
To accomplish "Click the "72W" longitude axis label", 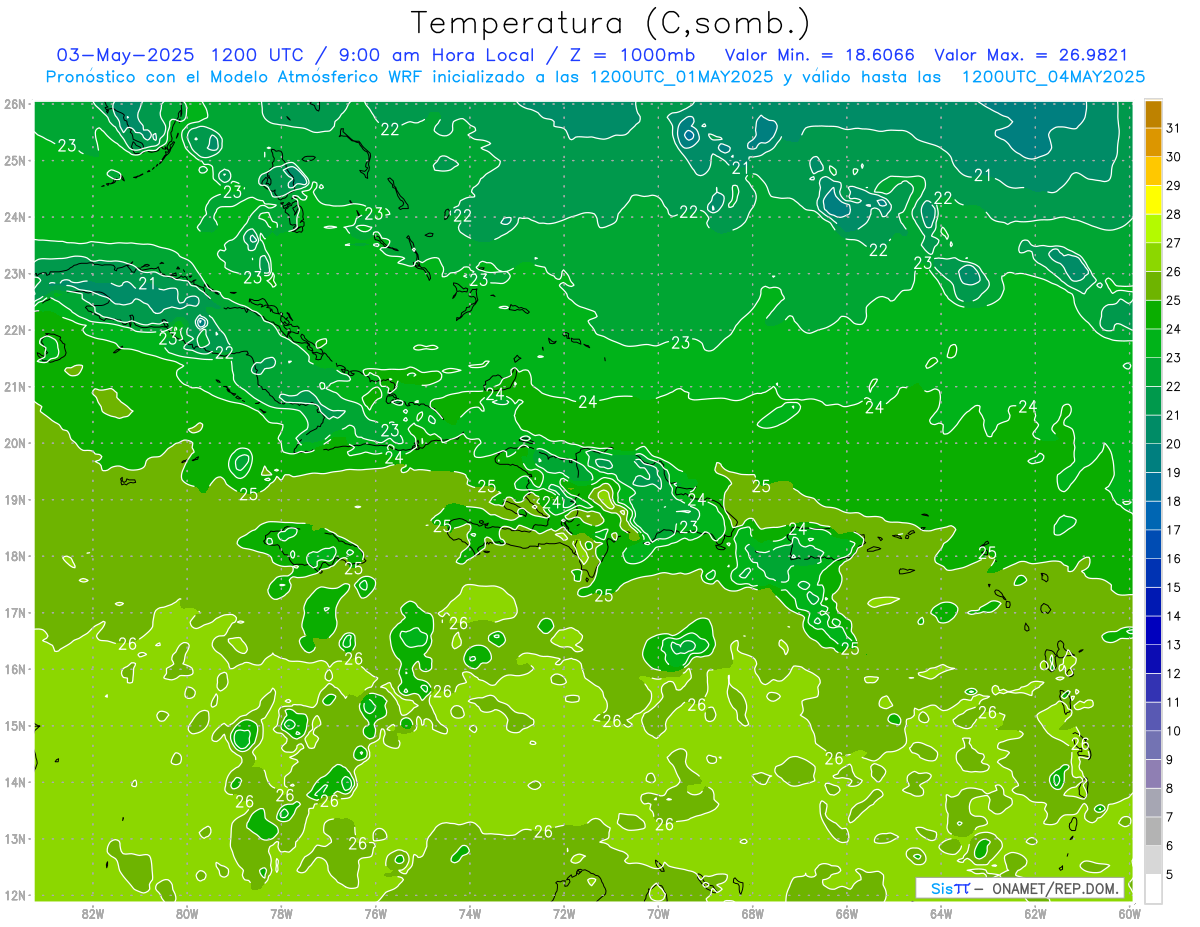I will 564,913.
